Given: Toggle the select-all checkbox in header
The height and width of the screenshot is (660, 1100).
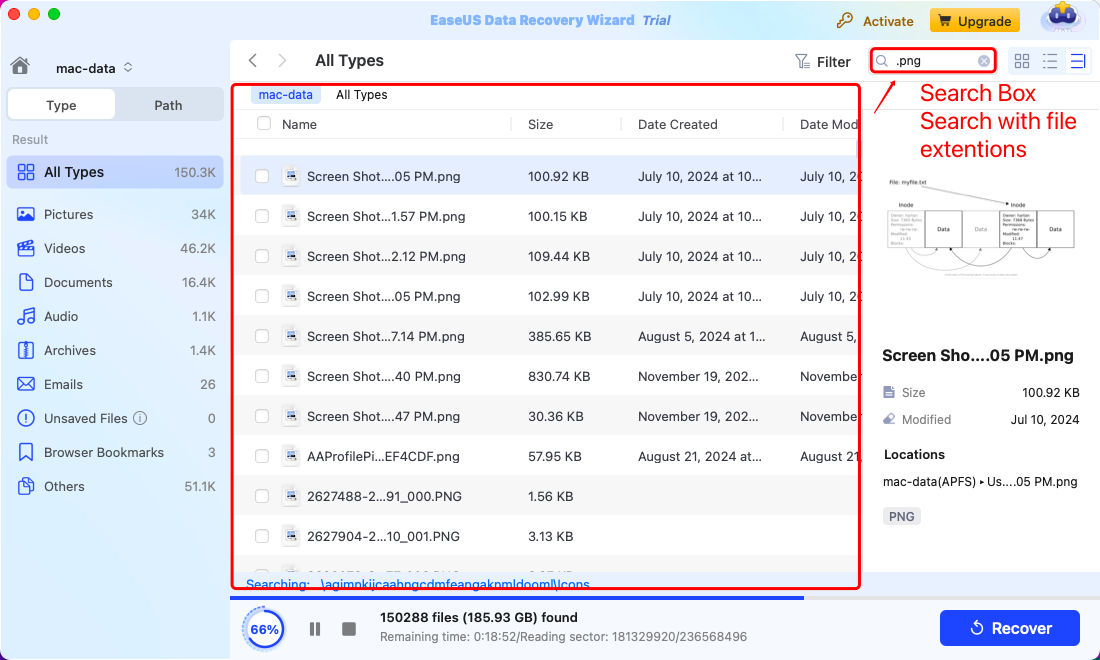Looking at the screenshot, I should (264, 123).
